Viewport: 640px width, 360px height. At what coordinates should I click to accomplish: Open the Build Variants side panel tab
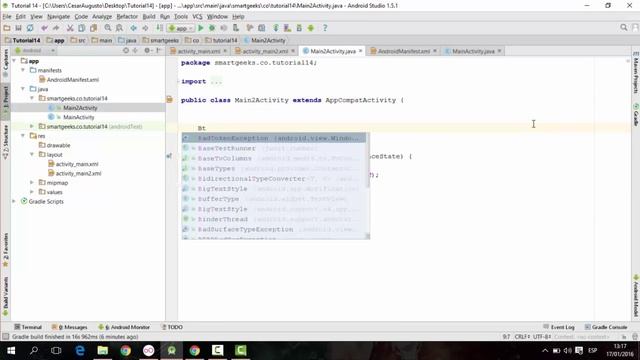click(6, 296)
